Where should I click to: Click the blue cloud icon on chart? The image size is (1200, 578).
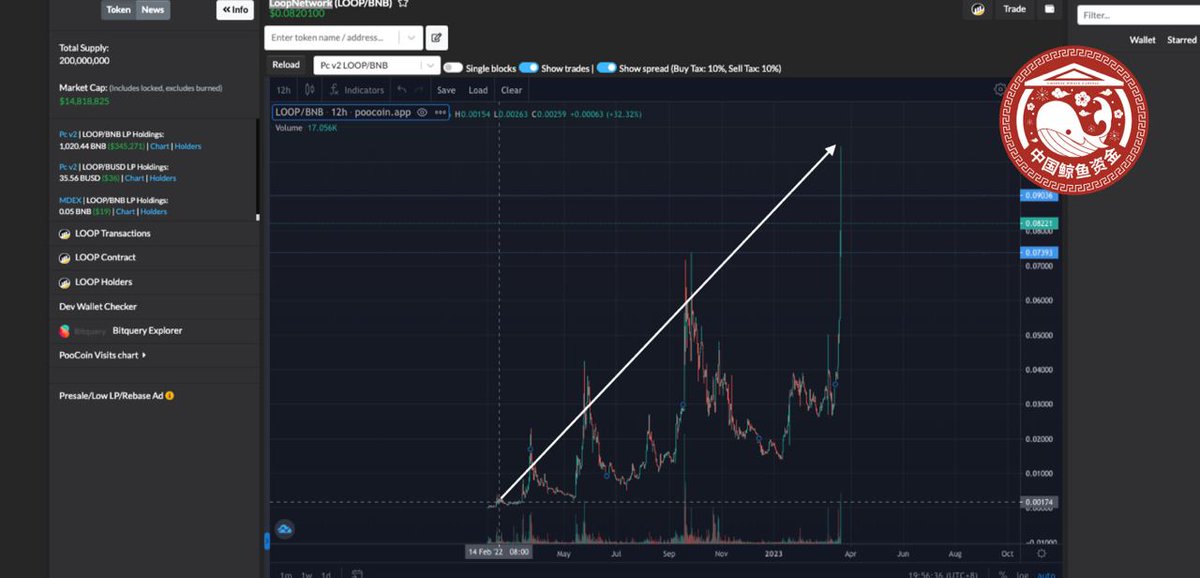tap(283, 529)
